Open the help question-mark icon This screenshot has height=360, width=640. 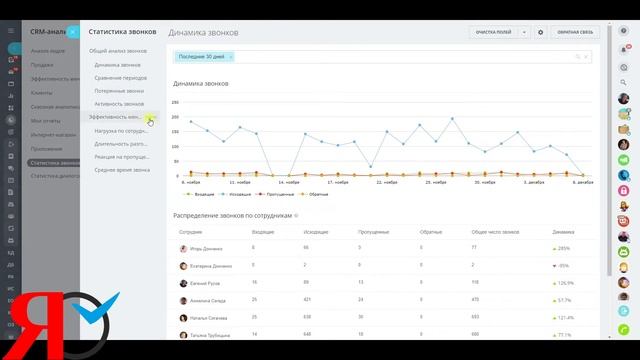click(623, 31)
